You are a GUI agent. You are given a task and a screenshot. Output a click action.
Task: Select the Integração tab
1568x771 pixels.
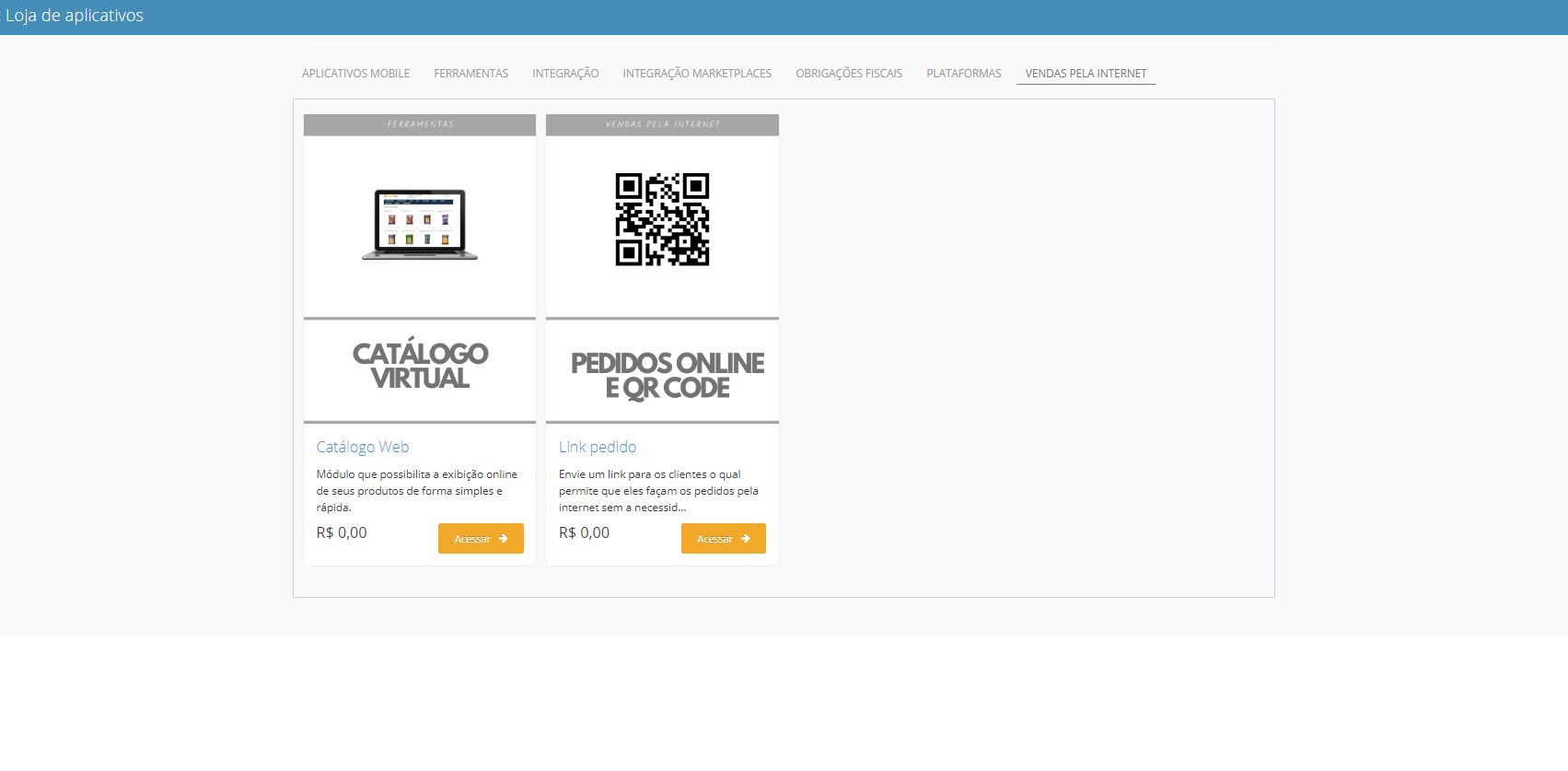pyautogui.click(x=565, y=74)
